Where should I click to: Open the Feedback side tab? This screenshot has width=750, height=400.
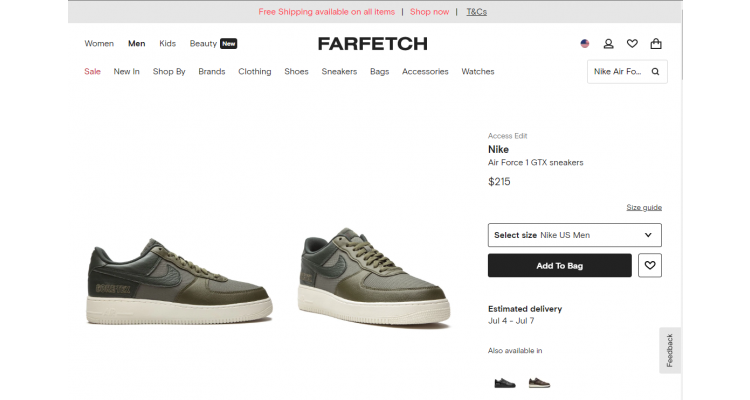coord(670,350)
